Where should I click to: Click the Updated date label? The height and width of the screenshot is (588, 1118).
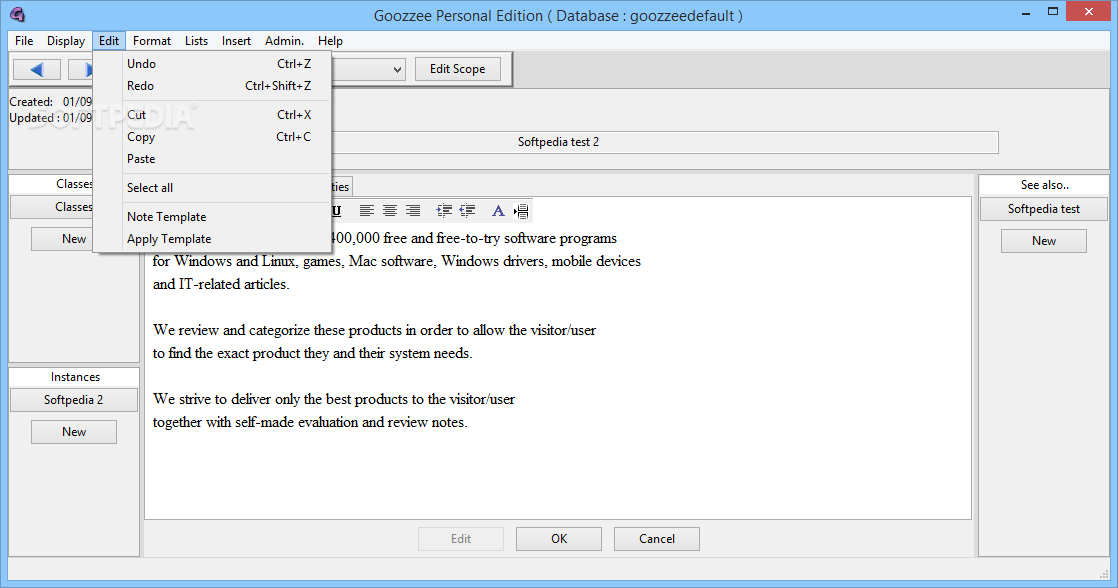(34, 118)
